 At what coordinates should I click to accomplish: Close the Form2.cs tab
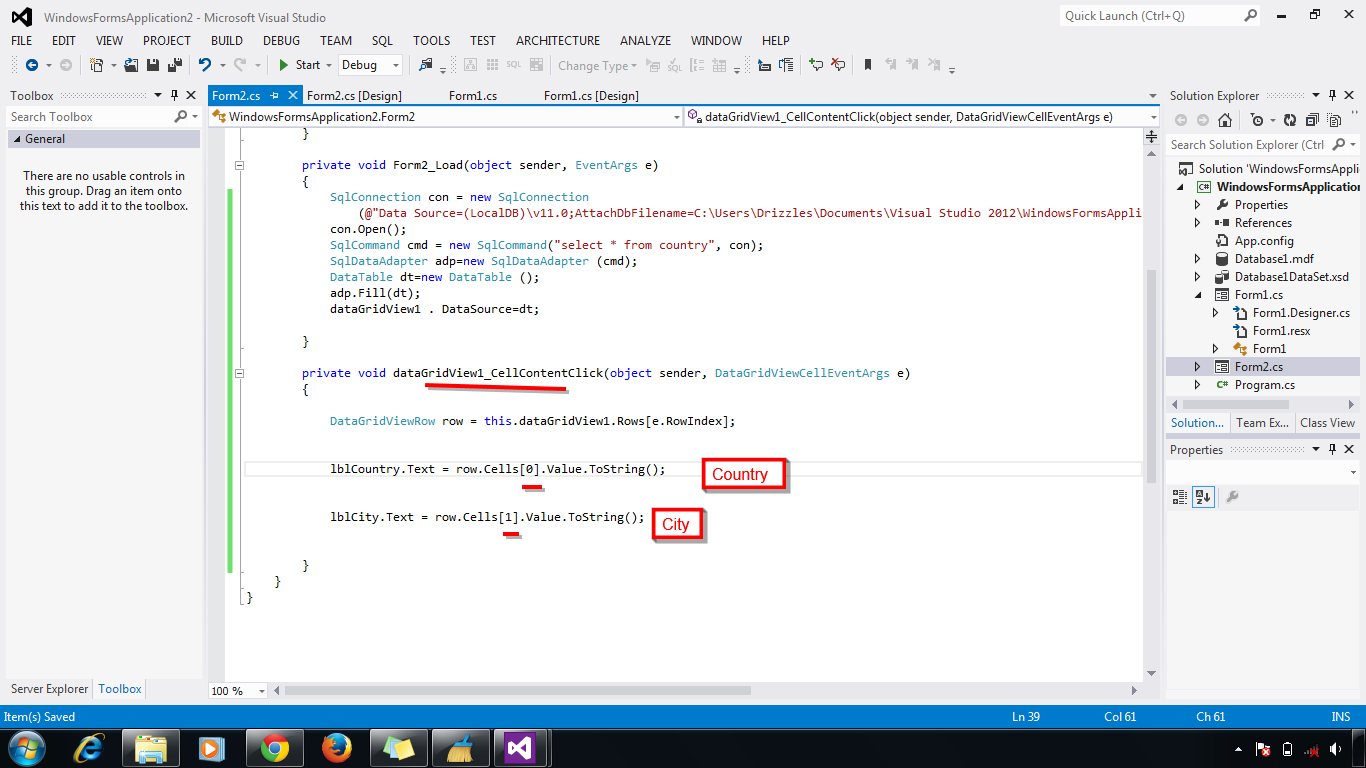pos(293,96)
